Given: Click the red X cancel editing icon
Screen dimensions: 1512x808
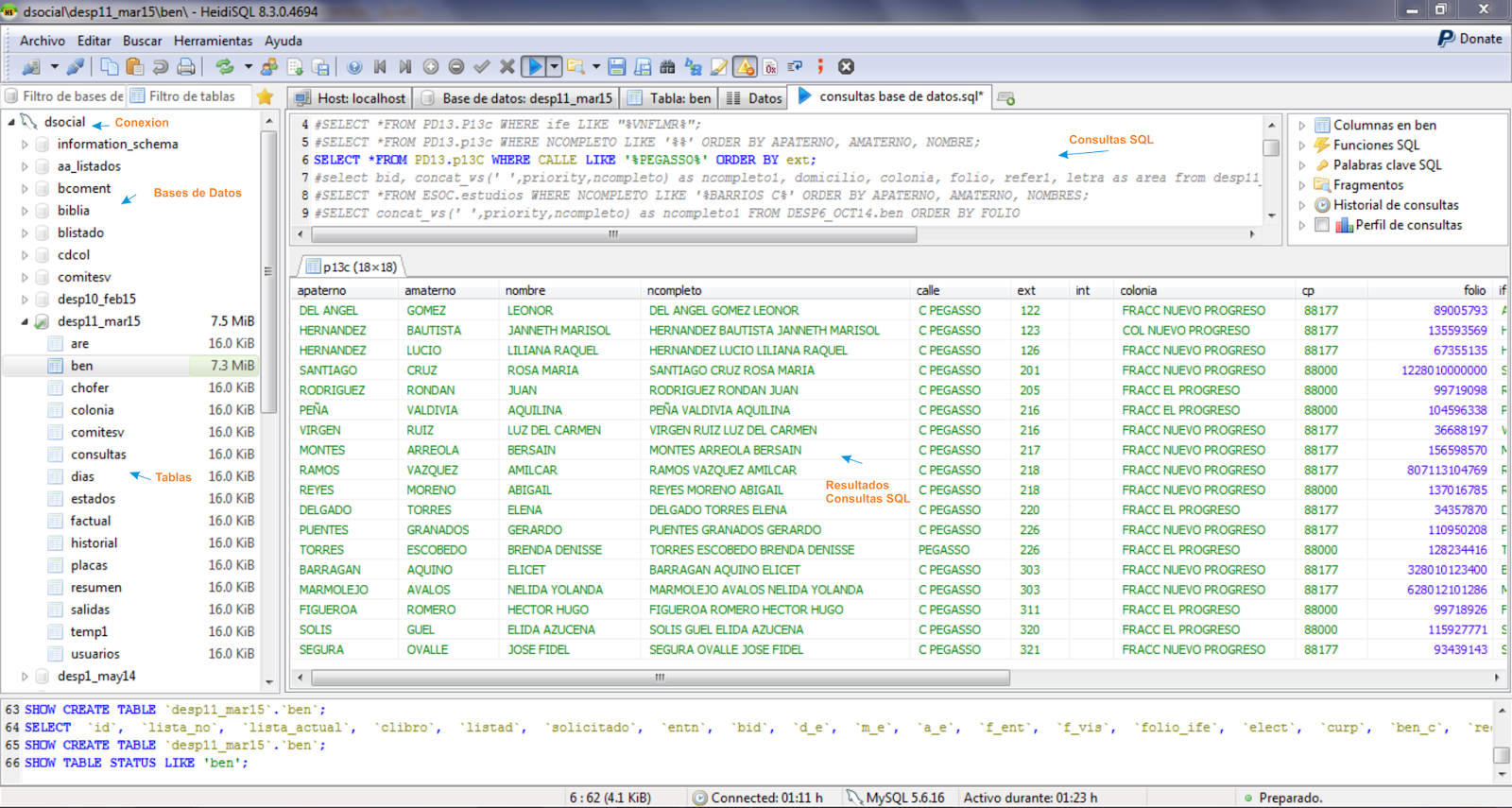Looking at the screenshot, I should [x=507, y=67].
